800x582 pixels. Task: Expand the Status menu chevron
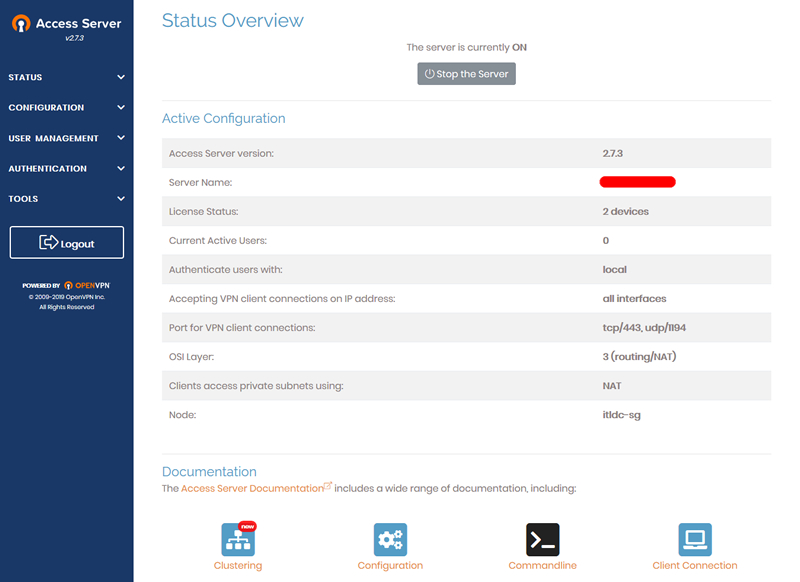(x=121, y=77)
